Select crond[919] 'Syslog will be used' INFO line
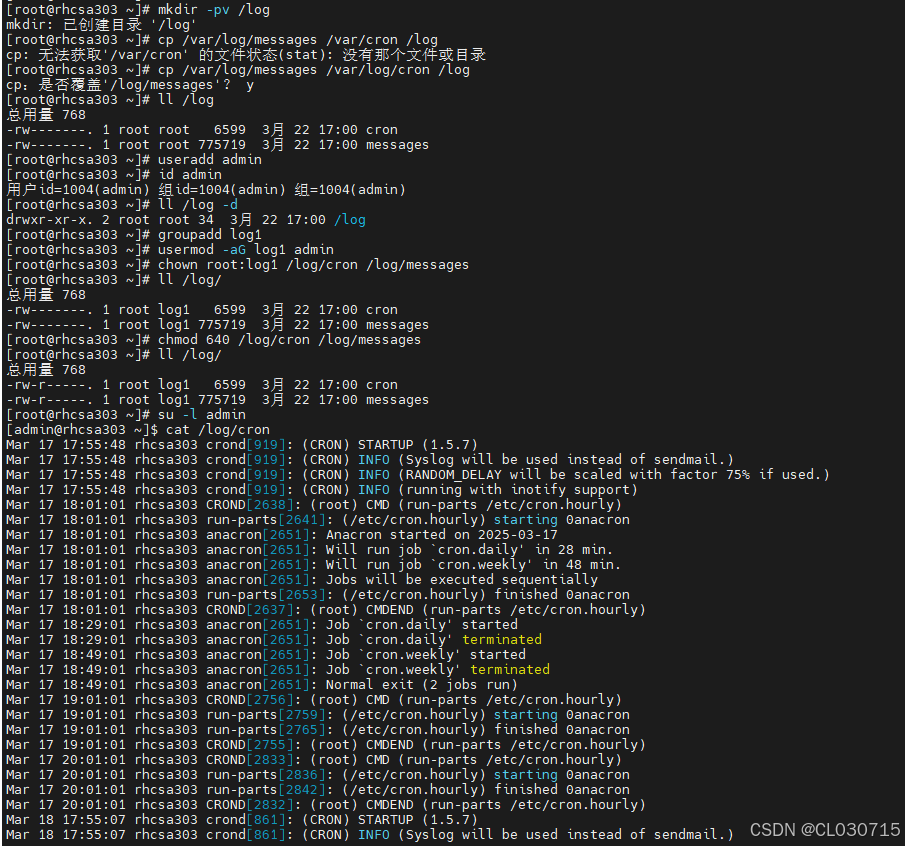The width and height of the screenshot is (905, 846). pos(370,460)
